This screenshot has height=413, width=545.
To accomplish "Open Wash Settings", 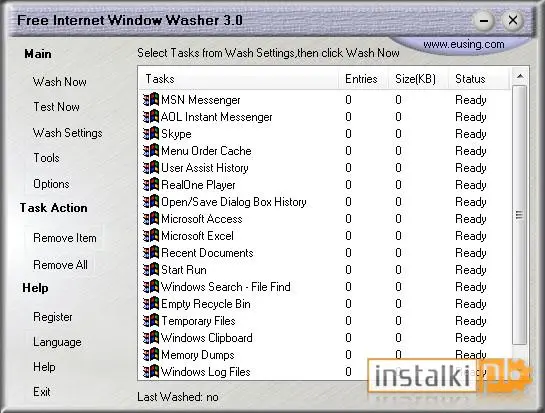I will coord(67,133).
